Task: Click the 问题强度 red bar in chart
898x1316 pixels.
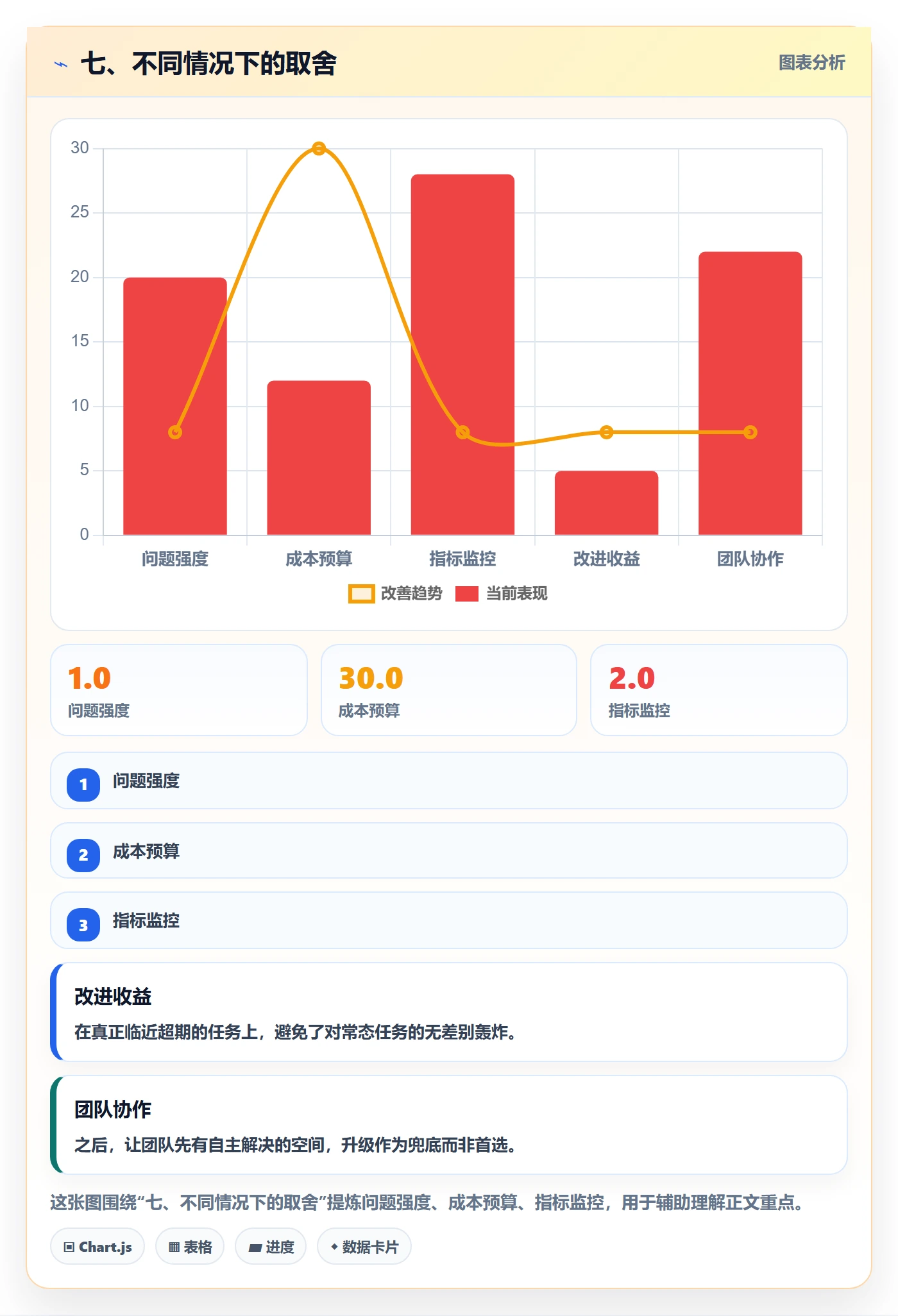Action: pos(175,406)
